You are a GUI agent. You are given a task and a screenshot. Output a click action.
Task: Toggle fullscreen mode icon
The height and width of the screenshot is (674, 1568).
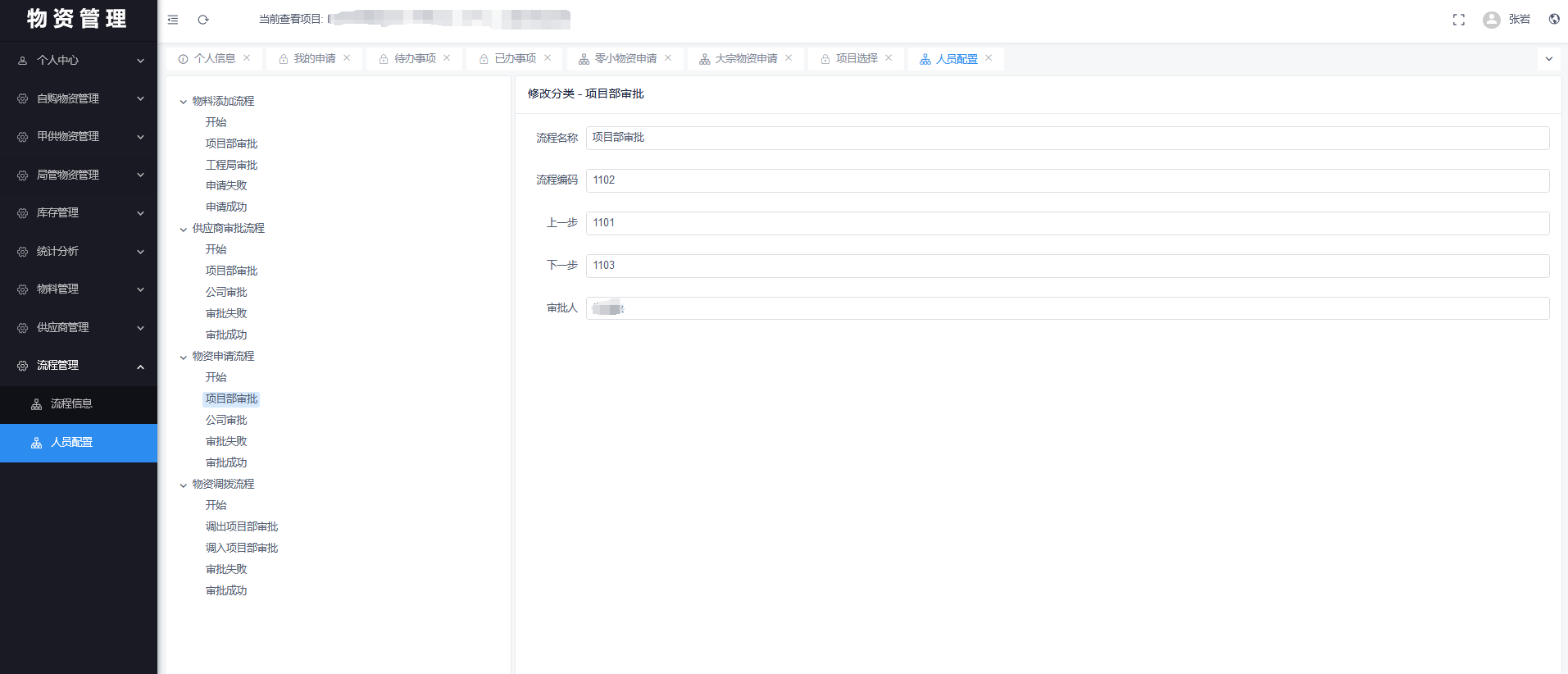click(1459, 20)
